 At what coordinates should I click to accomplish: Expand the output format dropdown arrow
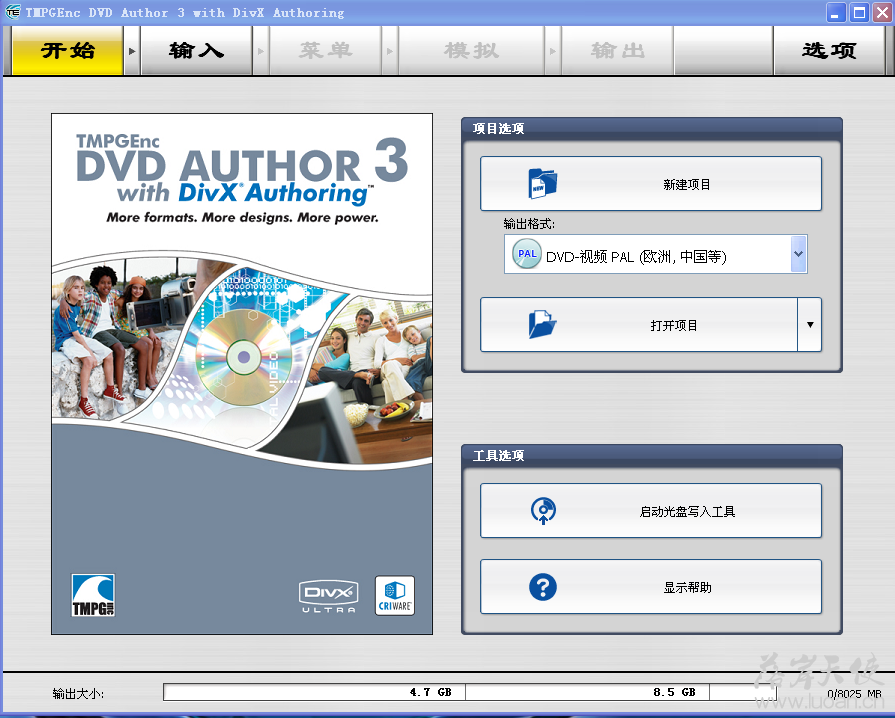pyautogui.click(x=799, y=254)
